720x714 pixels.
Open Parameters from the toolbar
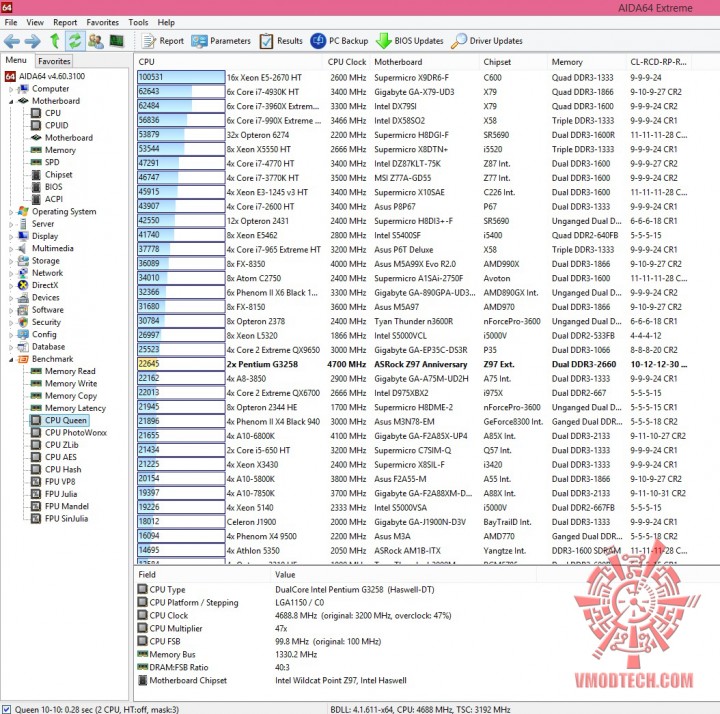[x=221, y=41]
